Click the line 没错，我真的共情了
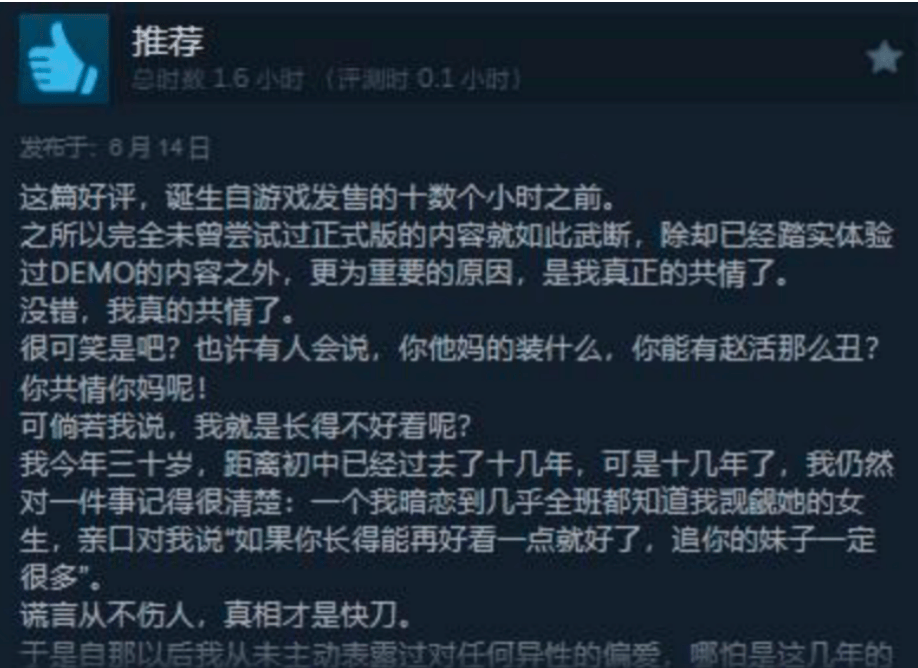This screenshot has width=918, height=668. (158, 311)
